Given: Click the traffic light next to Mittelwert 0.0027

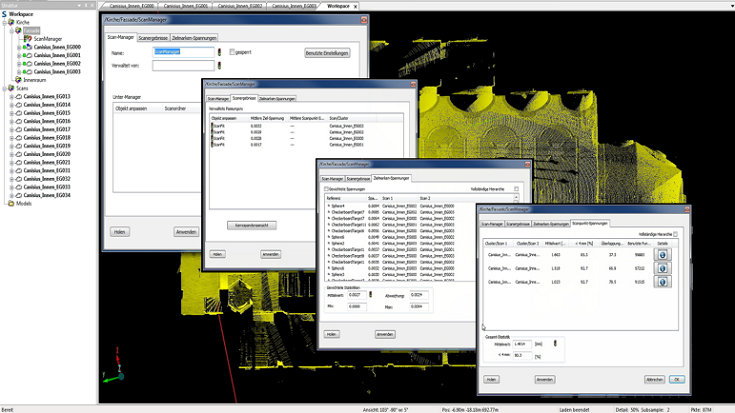Looking at the screenshot, I should 371,294.
